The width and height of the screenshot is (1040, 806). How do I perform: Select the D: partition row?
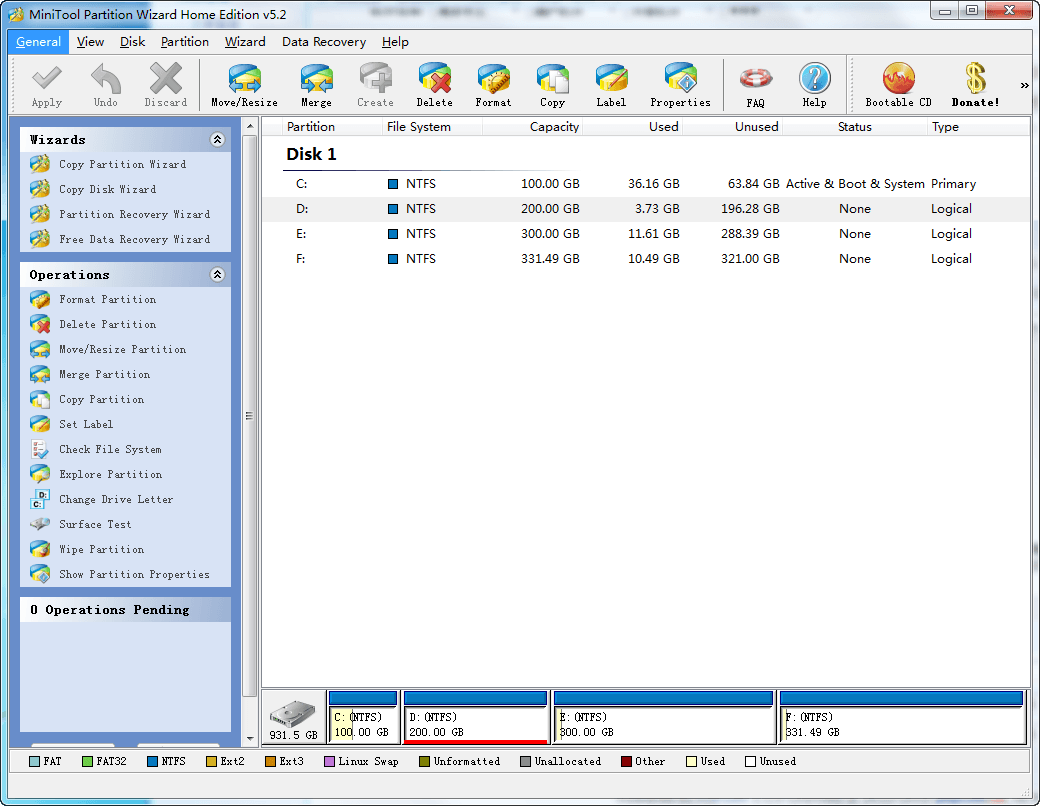(x=645, y=209)
